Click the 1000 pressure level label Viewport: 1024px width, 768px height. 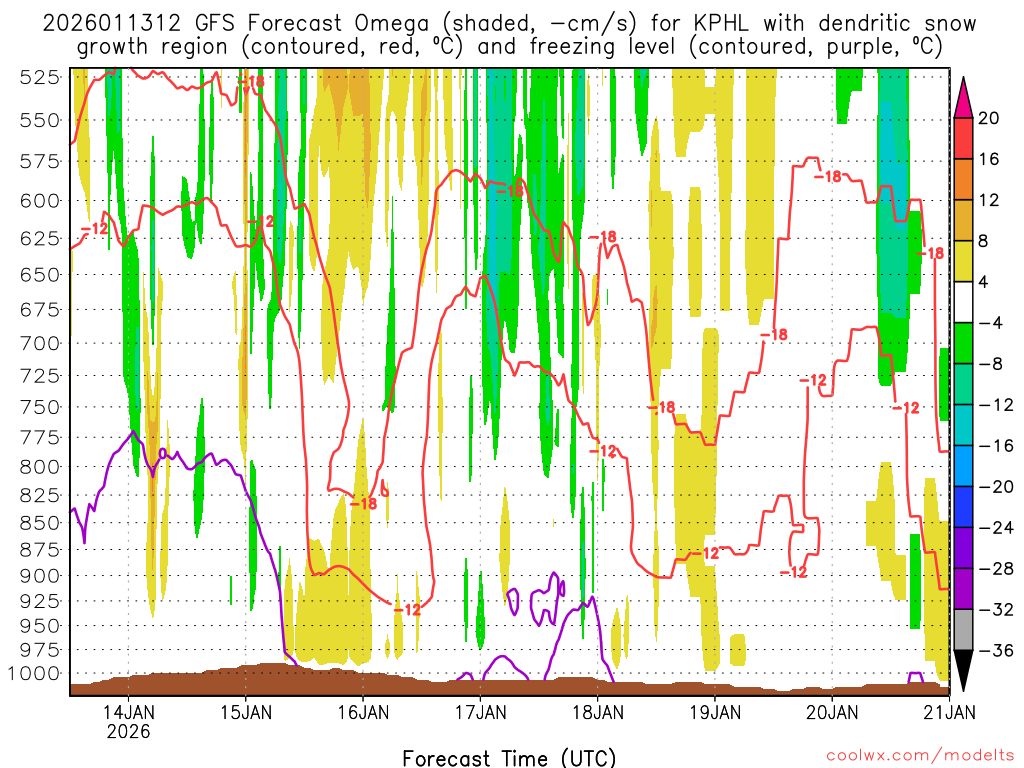(35, 673)
